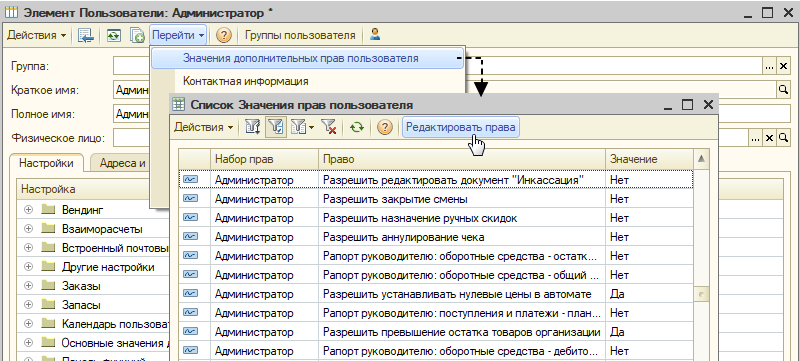Switch to the Настройки tab
This screenshot has height=361, width=800.
(x=46, y=163)
